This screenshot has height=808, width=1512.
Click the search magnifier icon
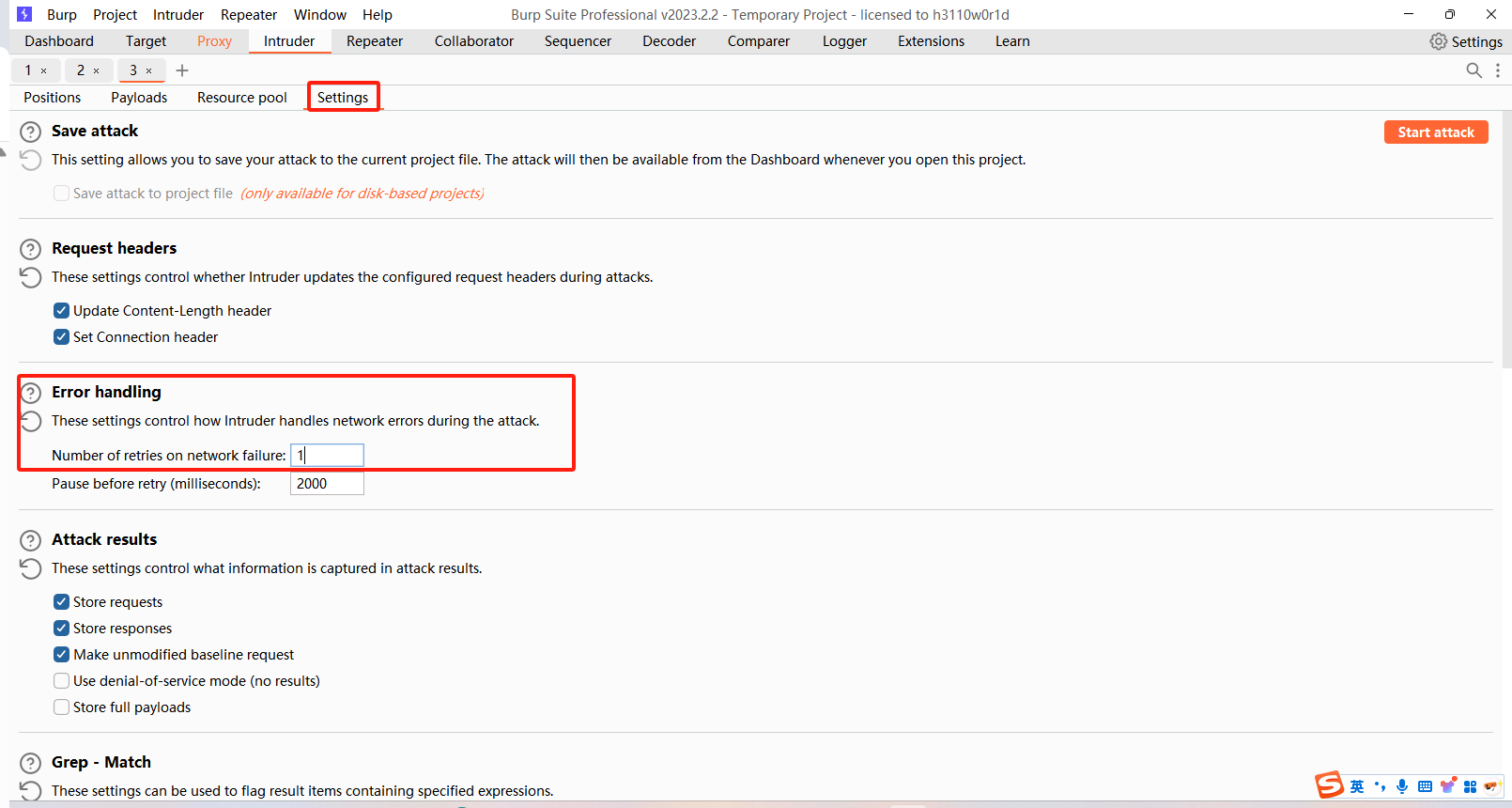coord(1474,70)
